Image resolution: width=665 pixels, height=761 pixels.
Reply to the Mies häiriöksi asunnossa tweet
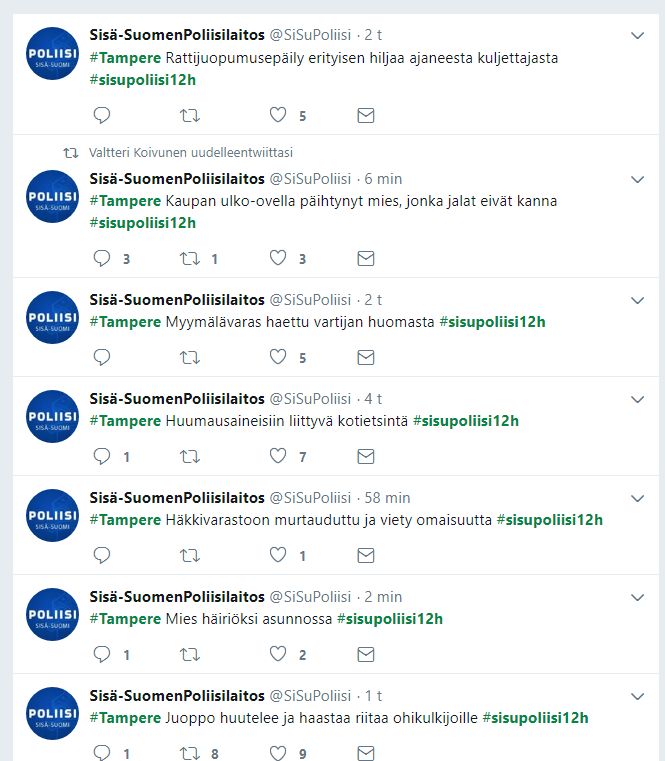click(x=102, y=654)
